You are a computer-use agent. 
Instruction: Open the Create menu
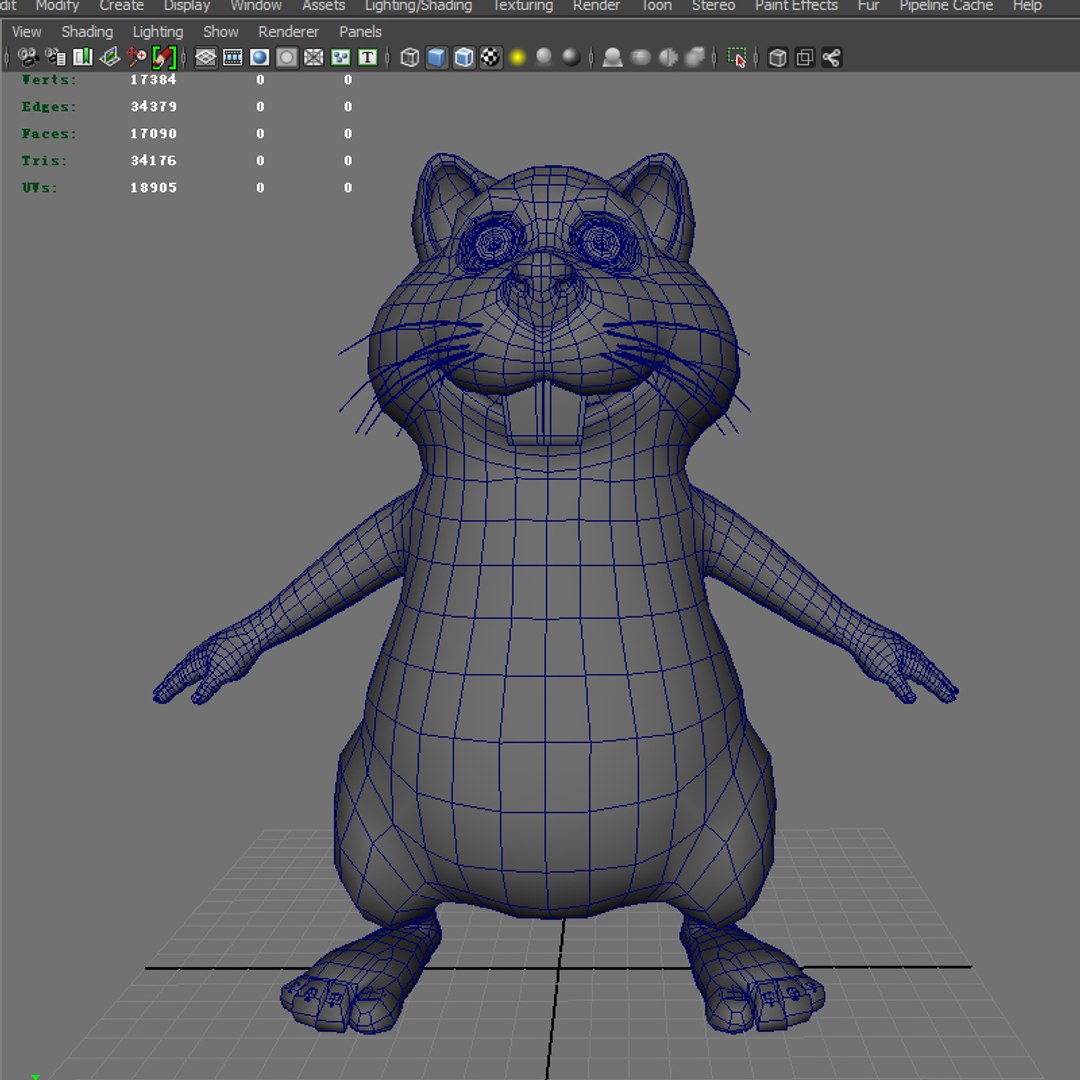121,6
